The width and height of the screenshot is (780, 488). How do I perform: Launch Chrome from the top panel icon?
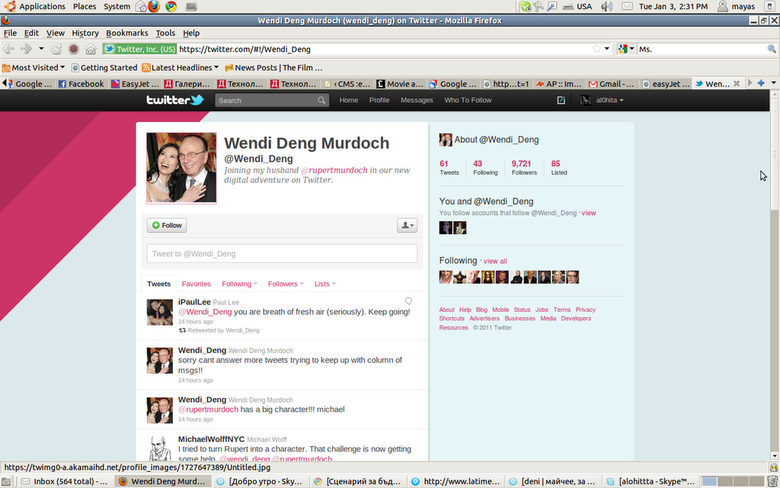pos(171,6)
